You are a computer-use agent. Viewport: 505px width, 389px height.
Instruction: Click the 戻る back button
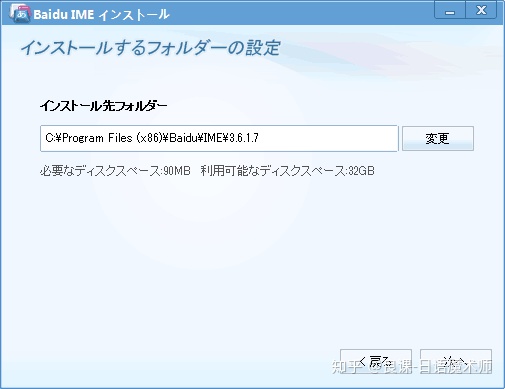click(376, 361)
